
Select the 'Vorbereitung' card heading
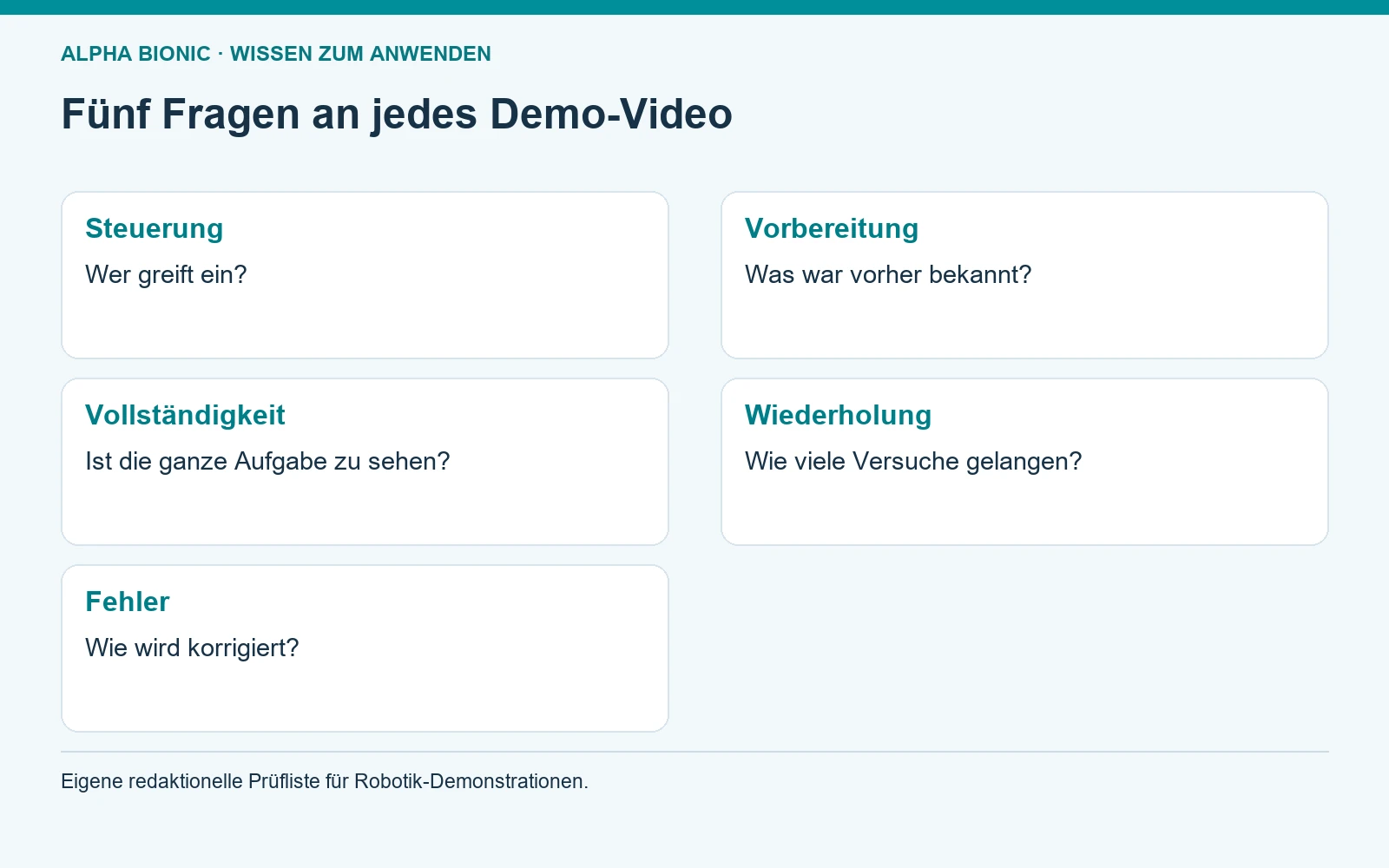[832, 228]
